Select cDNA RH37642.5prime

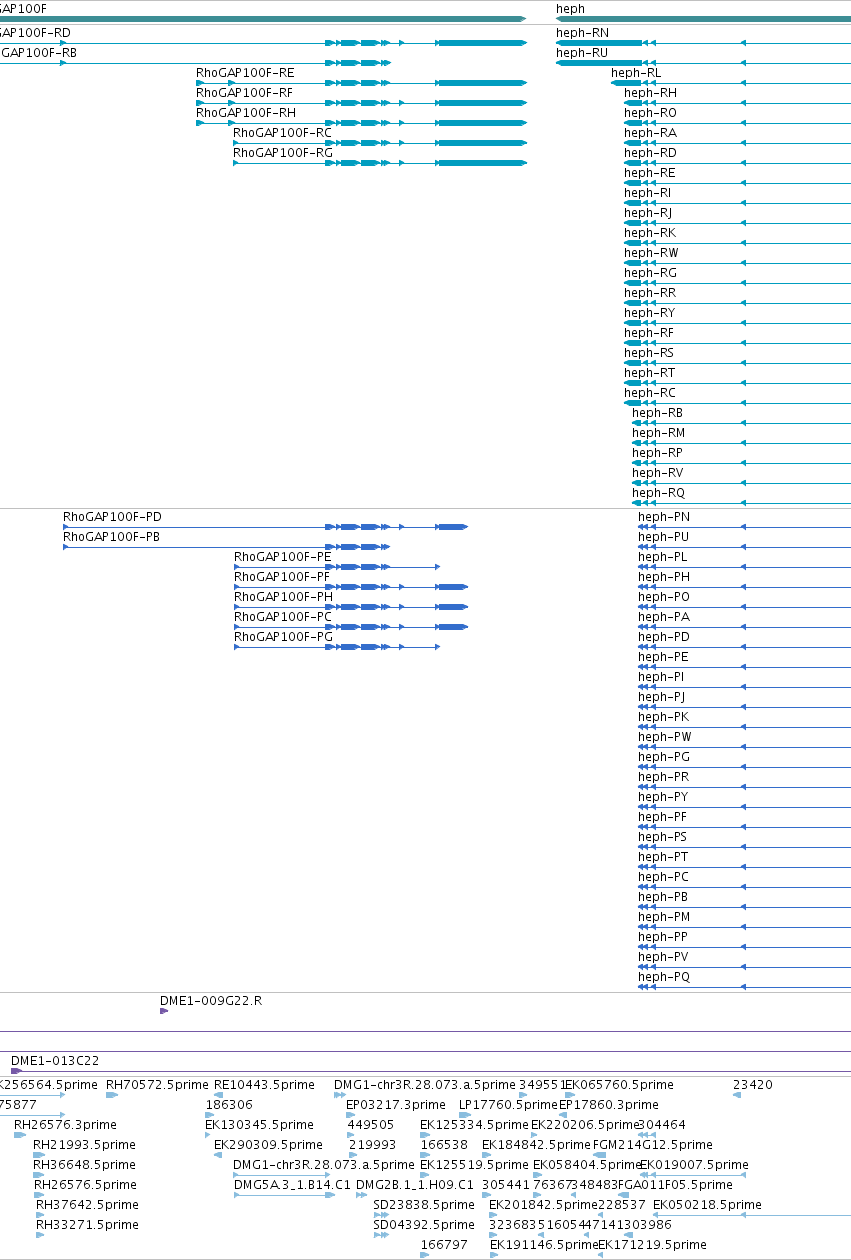click(x=87, y=1205)
